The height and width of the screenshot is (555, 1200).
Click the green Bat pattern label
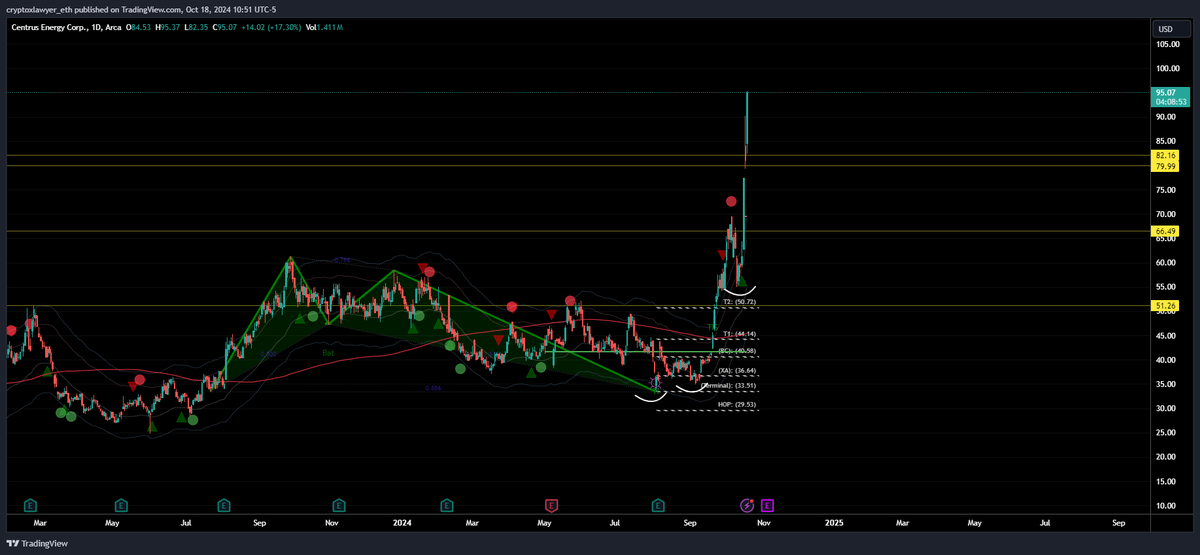tap(328, 353)
